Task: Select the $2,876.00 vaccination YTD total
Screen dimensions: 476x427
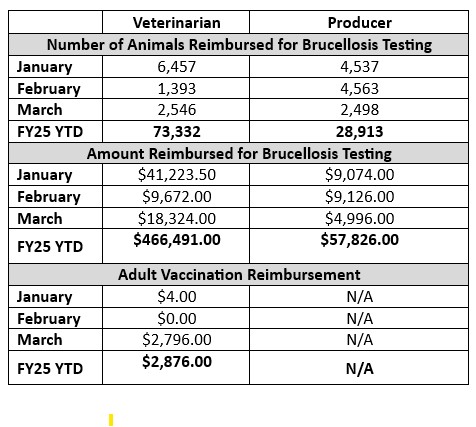Action: [177, 362]
